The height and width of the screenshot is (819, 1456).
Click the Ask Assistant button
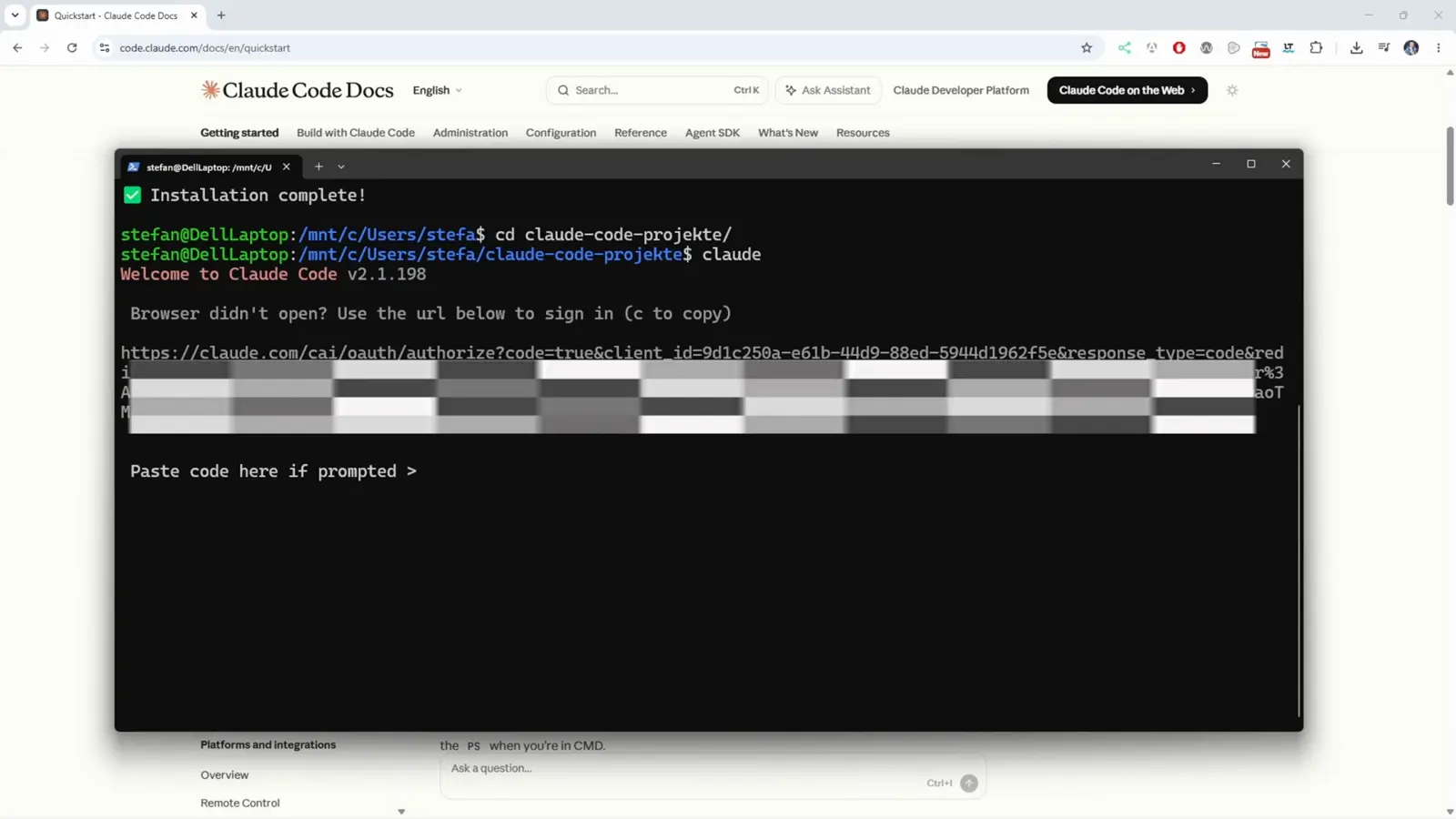pyautogui.click(x=828, y=90)
